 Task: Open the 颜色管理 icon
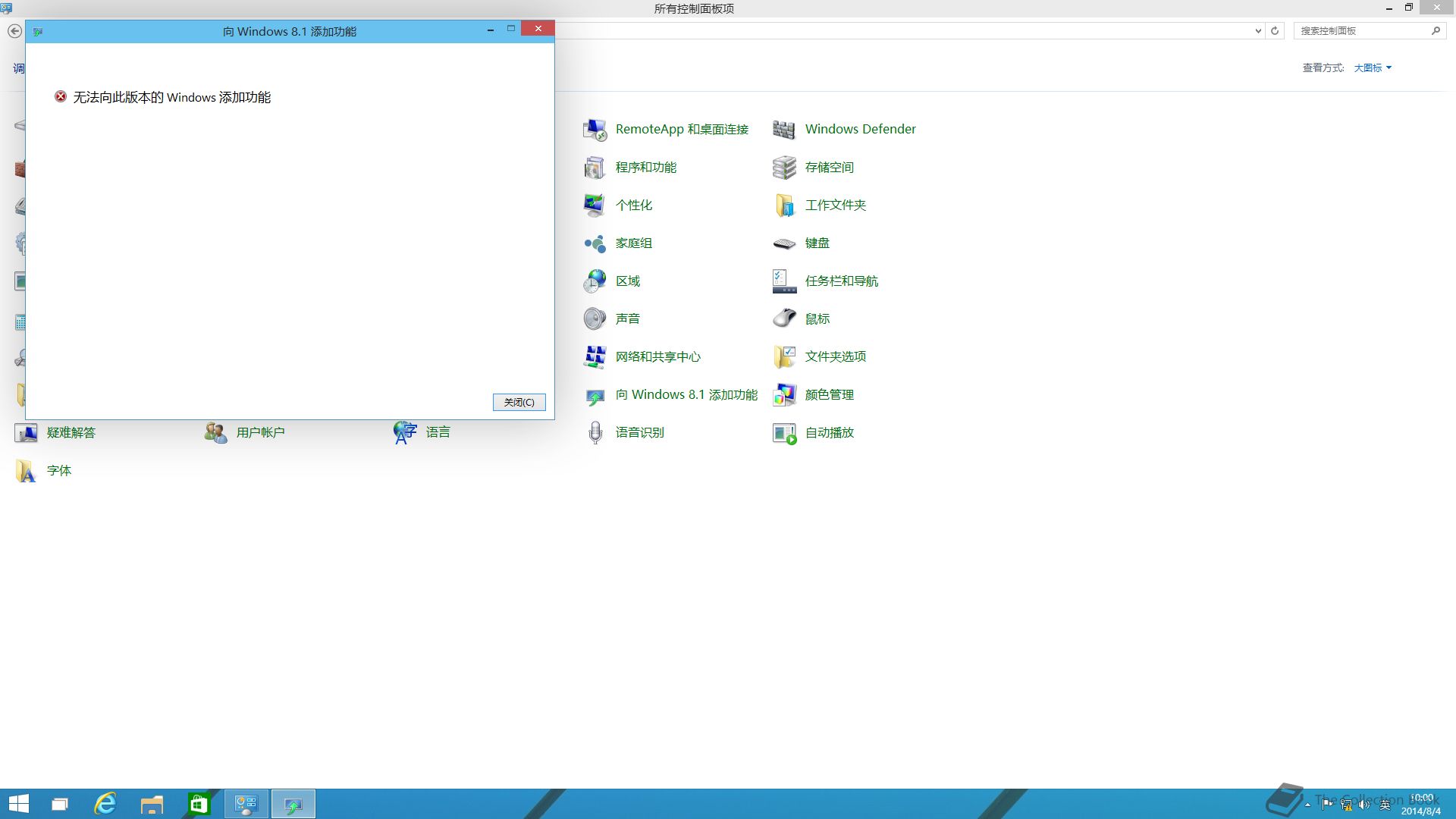pos(784,395)
